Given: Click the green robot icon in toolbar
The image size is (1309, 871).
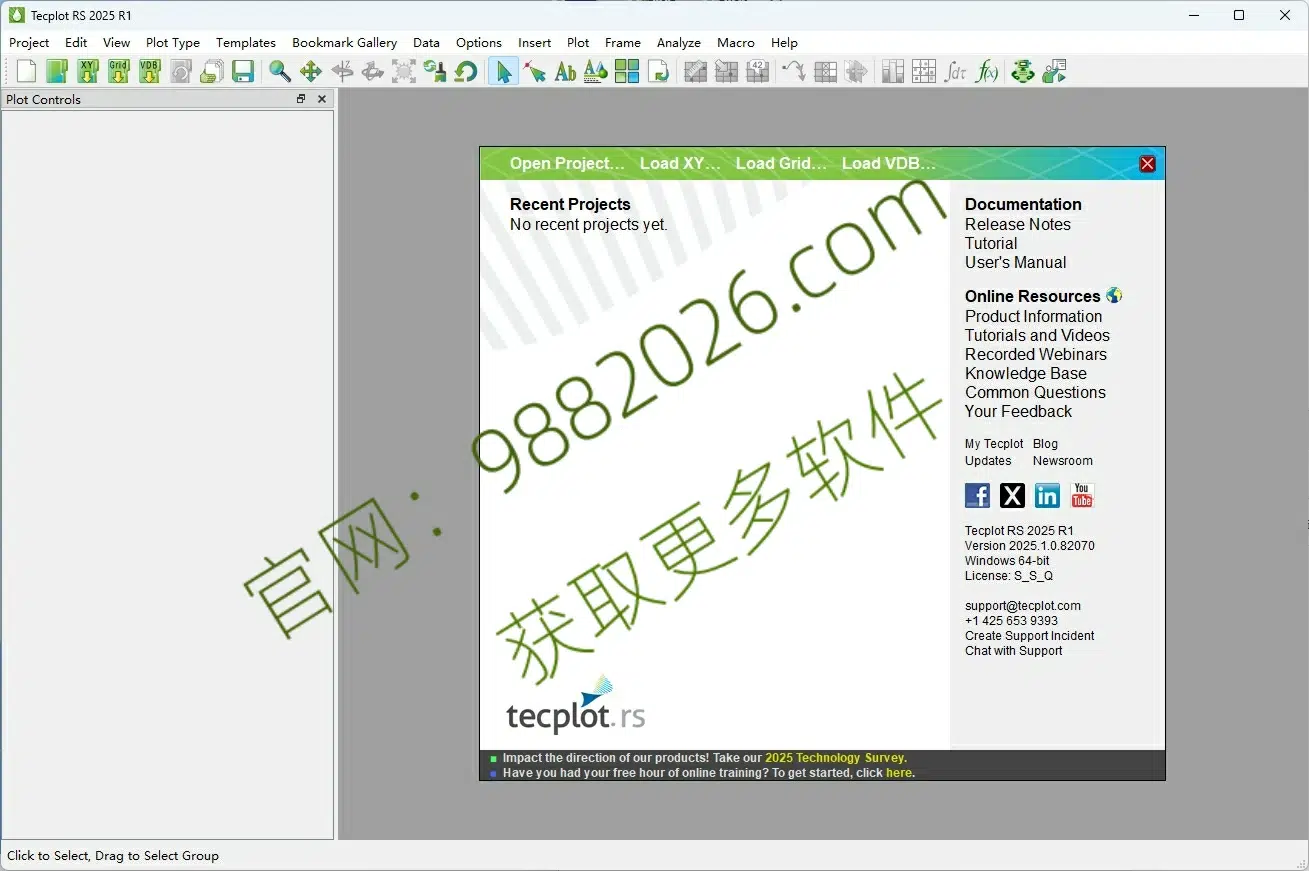Looking at the screenshot, I should pyautogui.click(x=1023, y=71).
